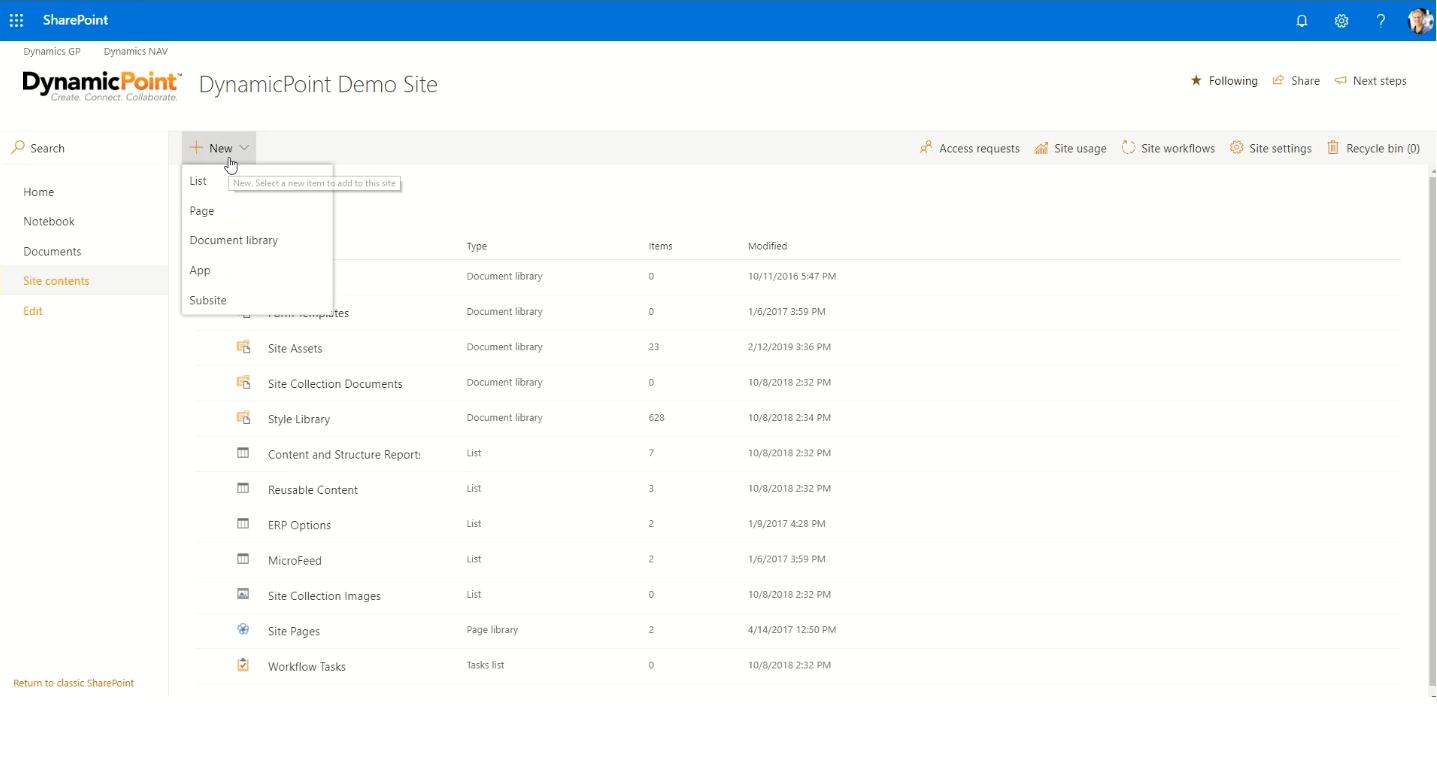Image resolution: width=1437 pixels, height=767 pixels.
Task: Click the Workflow Tasks list icon
Action: [x=243, y=665]
